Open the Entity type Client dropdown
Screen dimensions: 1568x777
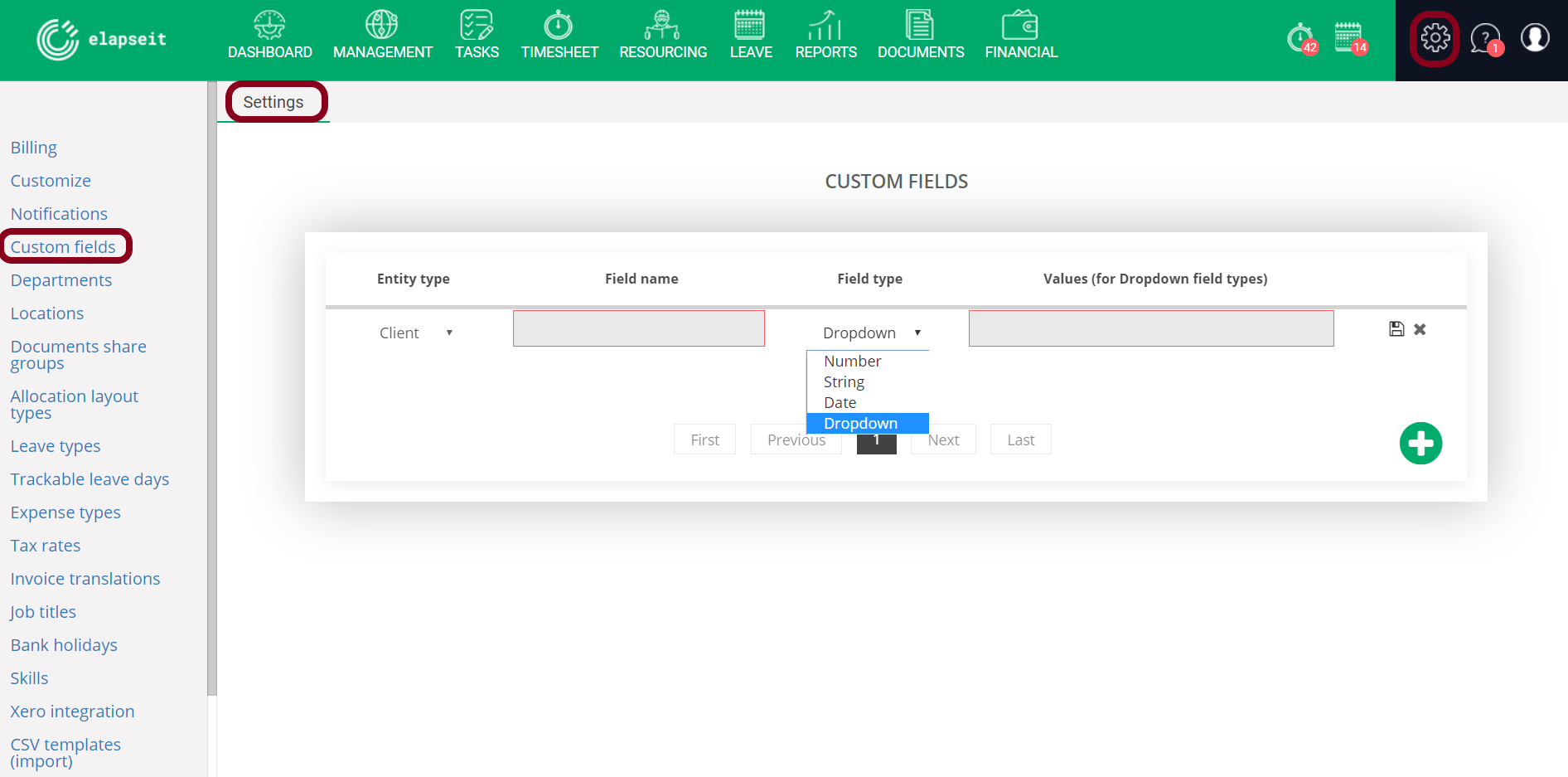coord(416,333)
